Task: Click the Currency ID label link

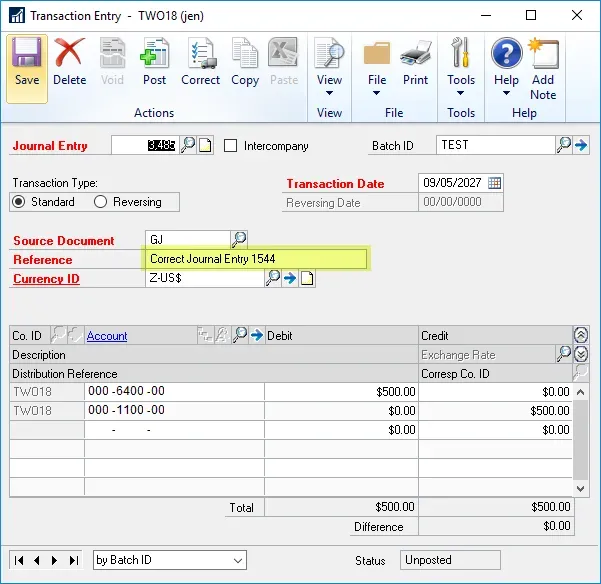Action: [x=46, y=279]
